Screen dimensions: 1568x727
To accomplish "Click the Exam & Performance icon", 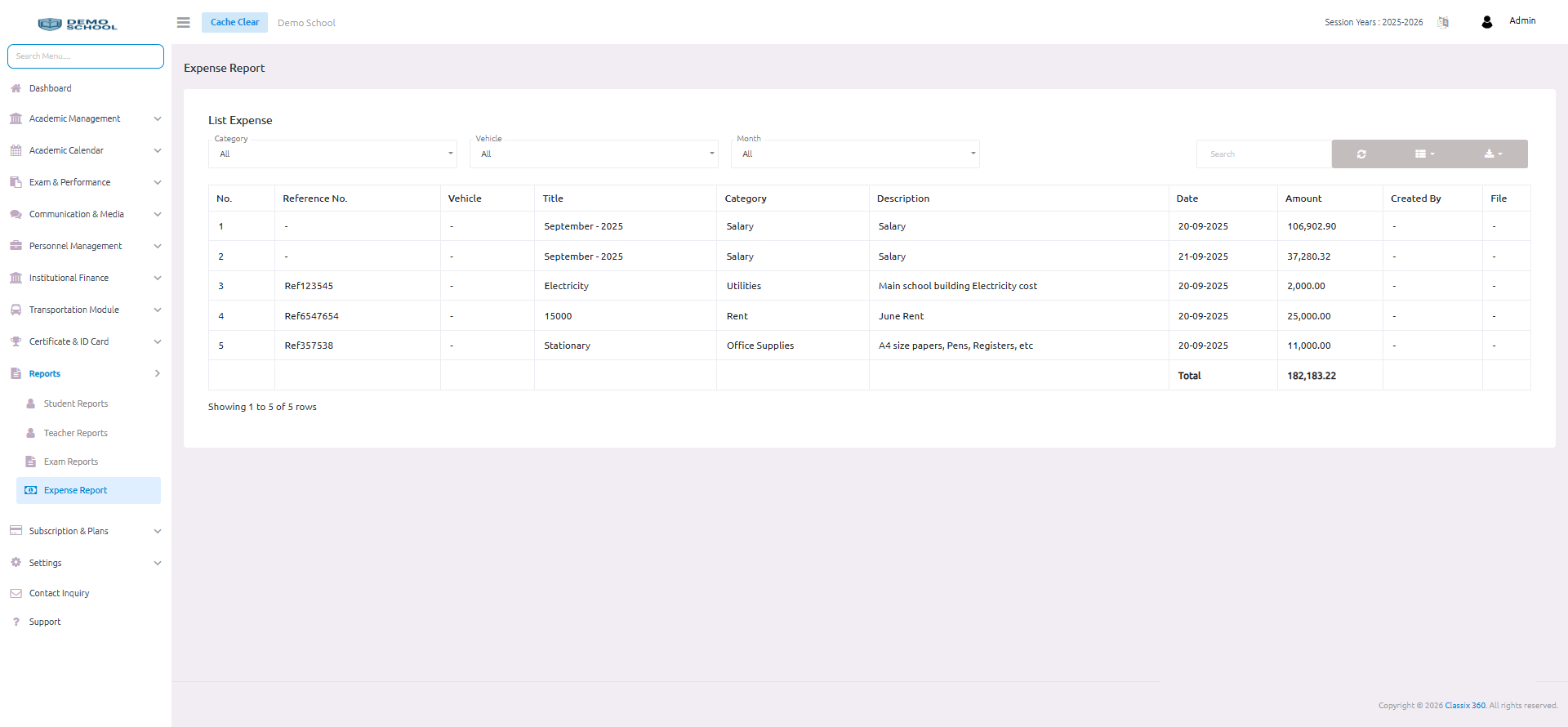I will (16, 182).
